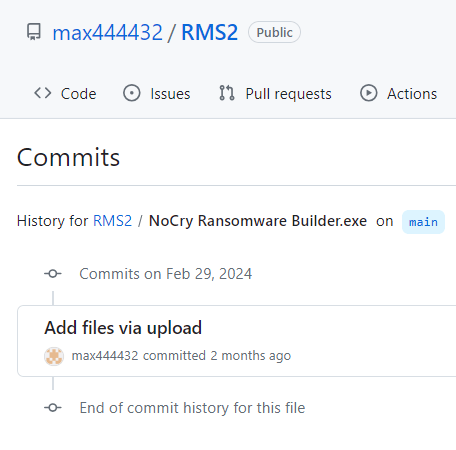Select 'End of commit history for this file' text
This screenshot has width=456, height=450.
192,408
